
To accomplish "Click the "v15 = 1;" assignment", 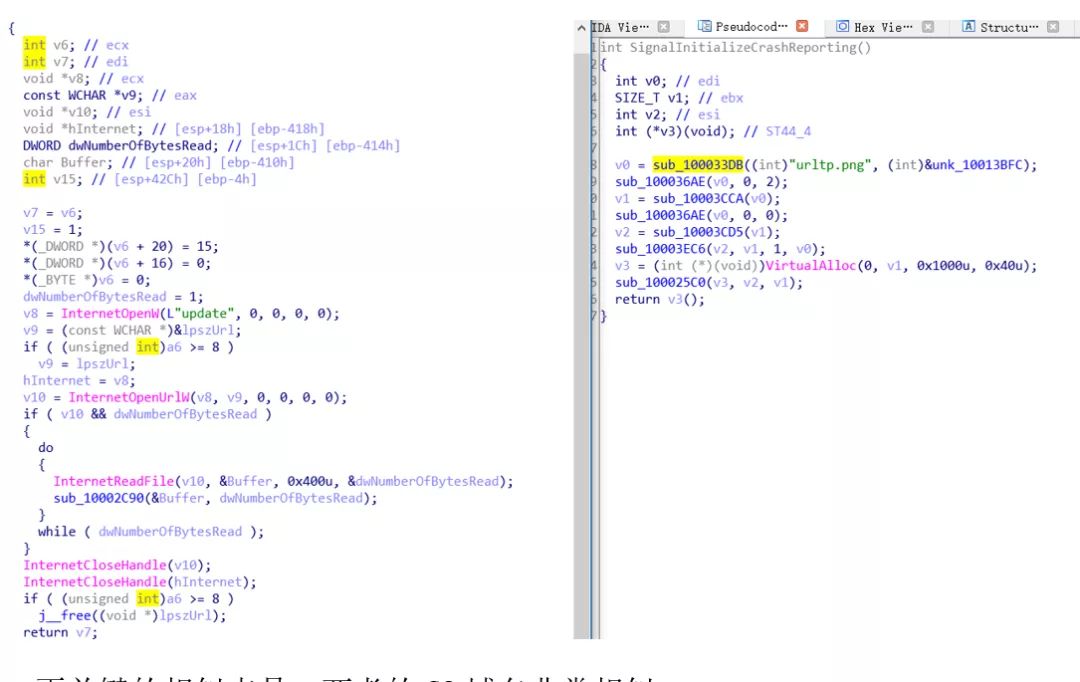I will (x=53, y=229).
